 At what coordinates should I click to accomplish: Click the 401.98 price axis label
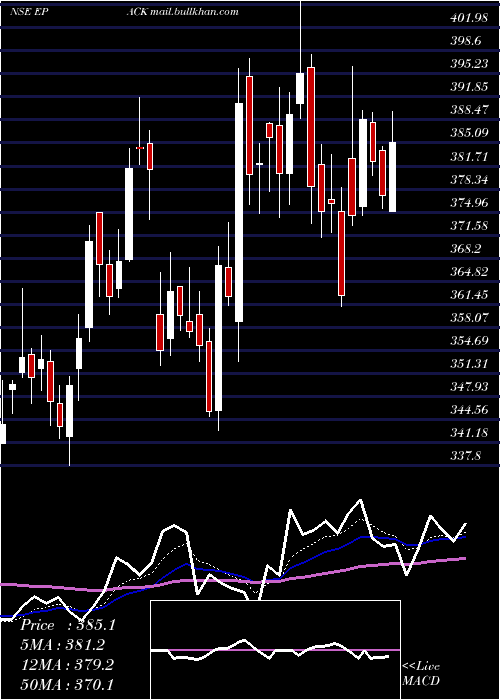(x=467, y=18)
